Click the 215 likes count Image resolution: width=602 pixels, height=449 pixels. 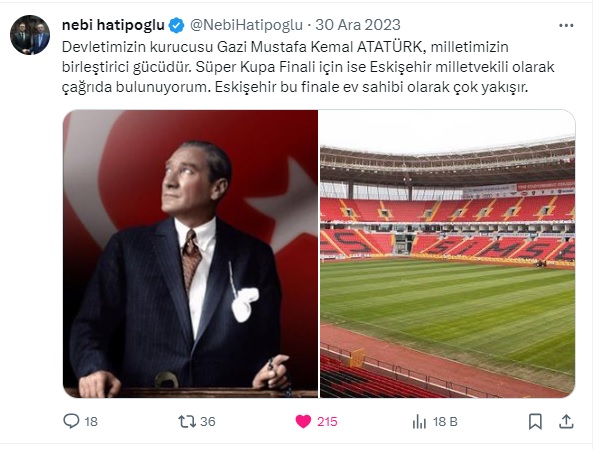pyautogui.click(x=327, y=422)
